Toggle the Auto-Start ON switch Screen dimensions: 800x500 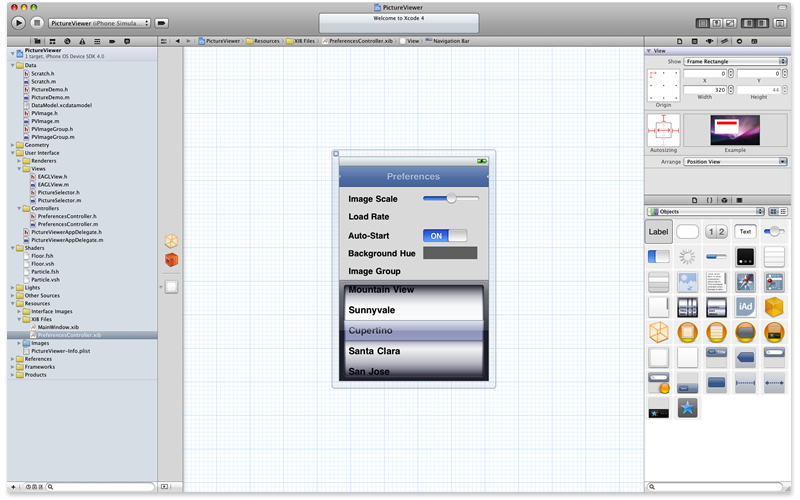pos(445,235)
